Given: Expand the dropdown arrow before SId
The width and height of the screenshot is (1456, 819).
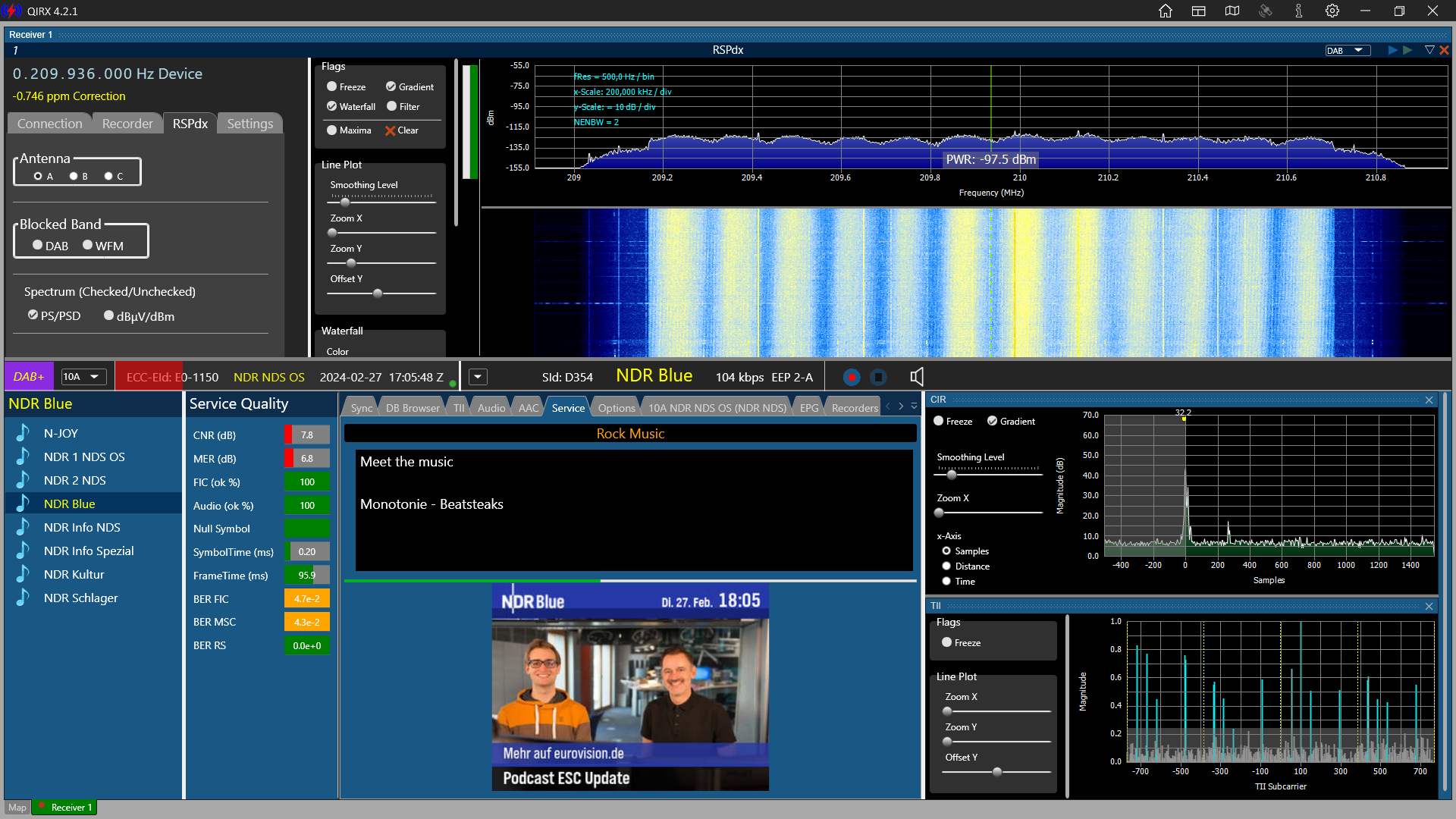Looking at the screenshot, I should point(478,377).
